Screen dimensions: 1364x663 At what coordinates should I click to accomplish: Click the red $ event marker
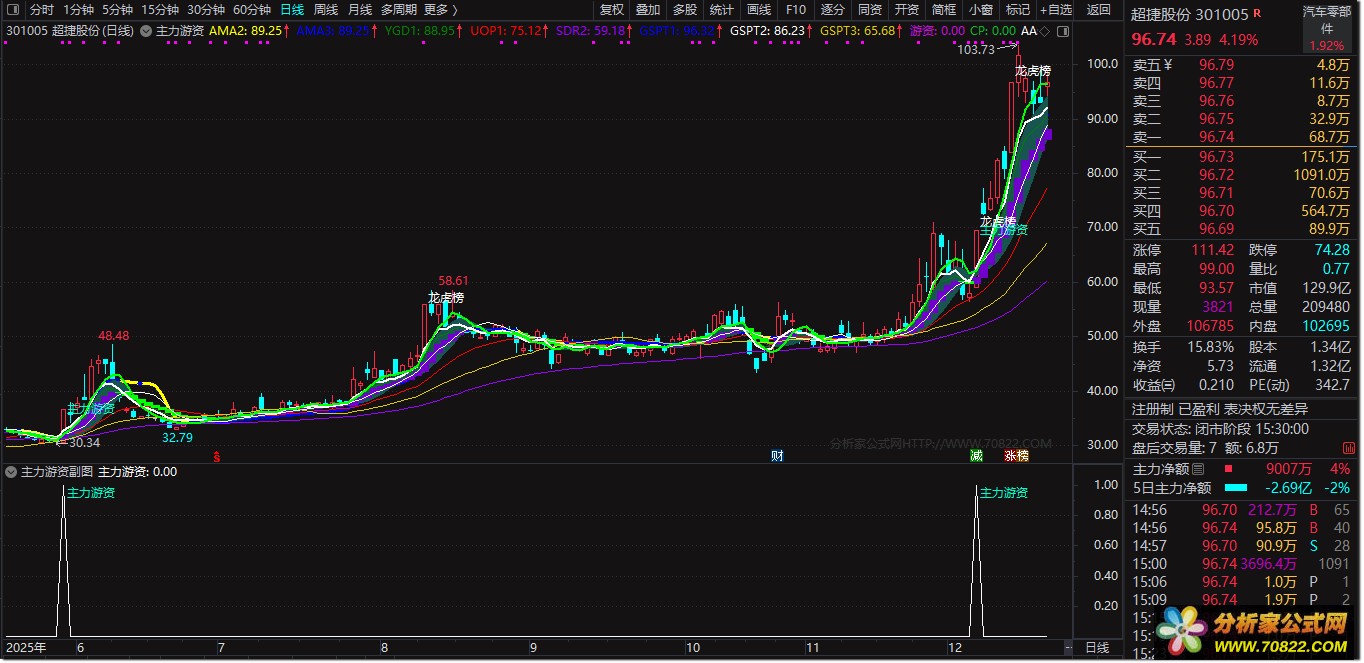(x=217, y=456)
